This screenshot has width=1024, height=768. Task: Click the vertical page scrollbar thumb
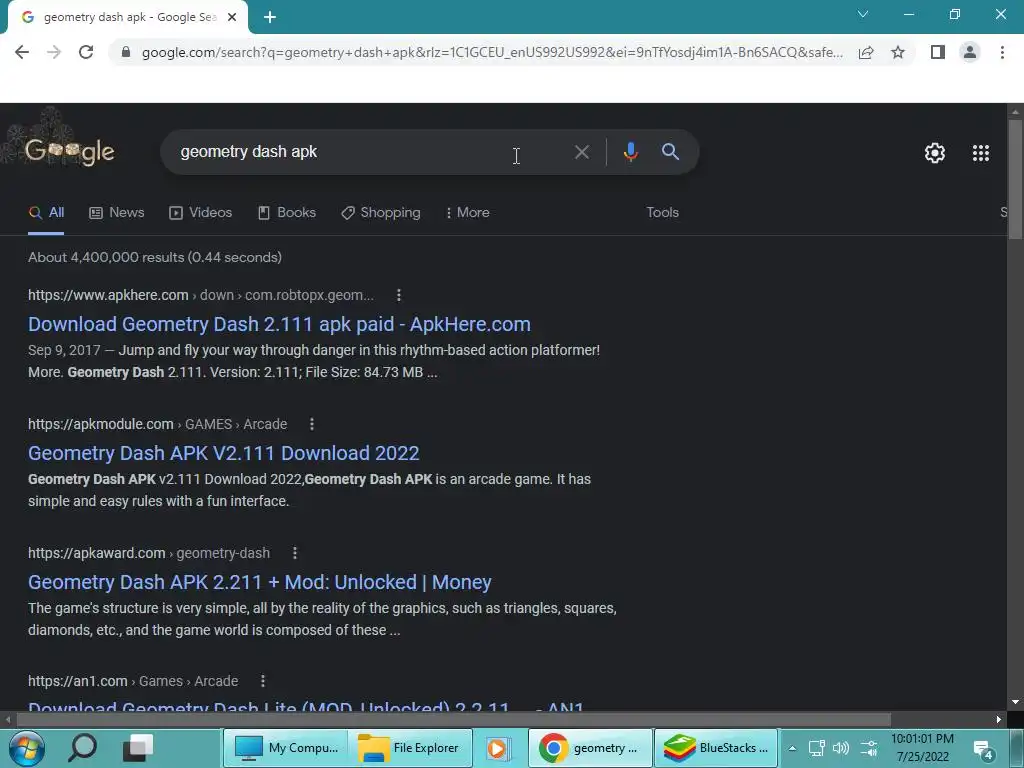pos(1015,180)
